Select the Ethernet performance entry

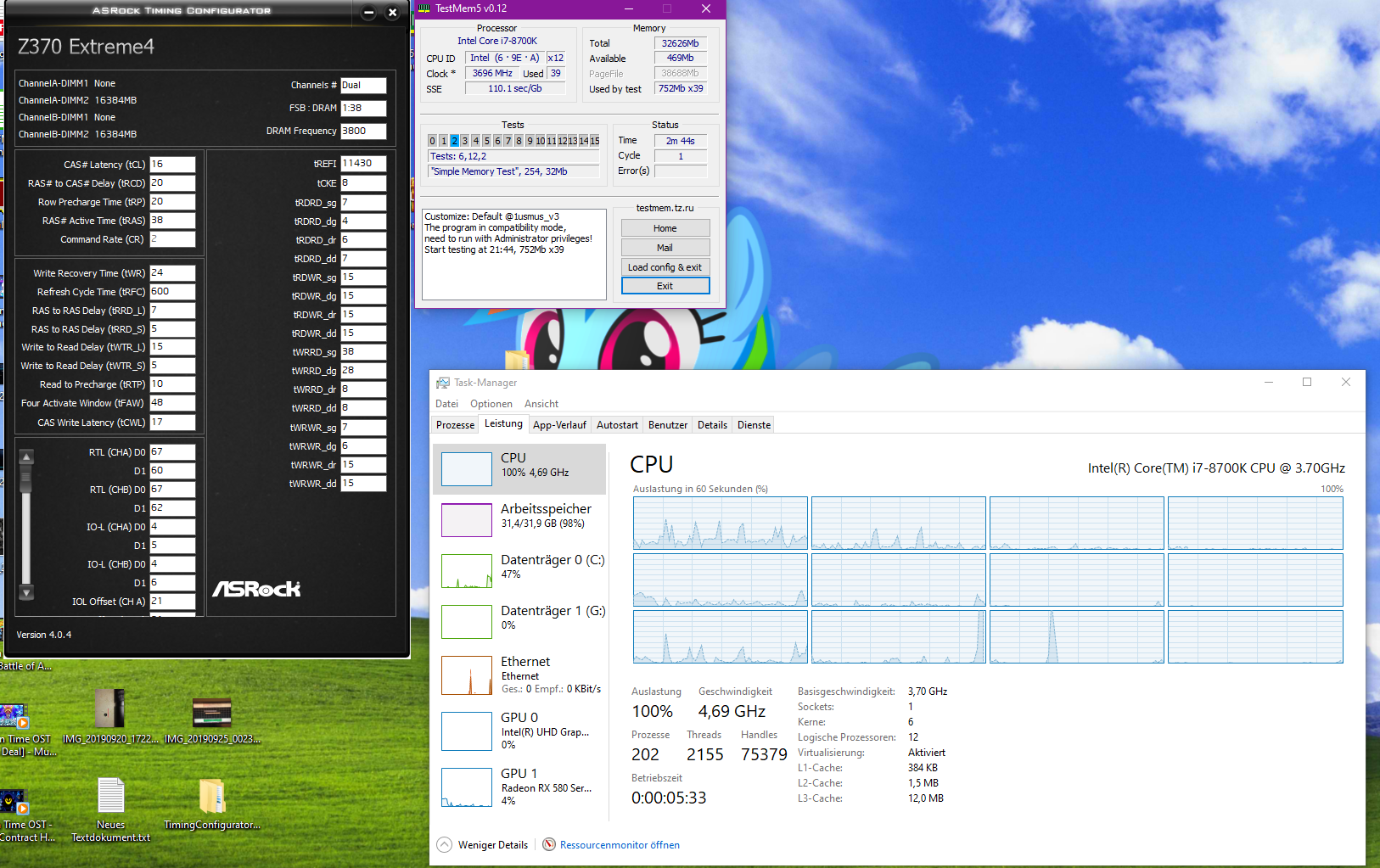(519, 675)
